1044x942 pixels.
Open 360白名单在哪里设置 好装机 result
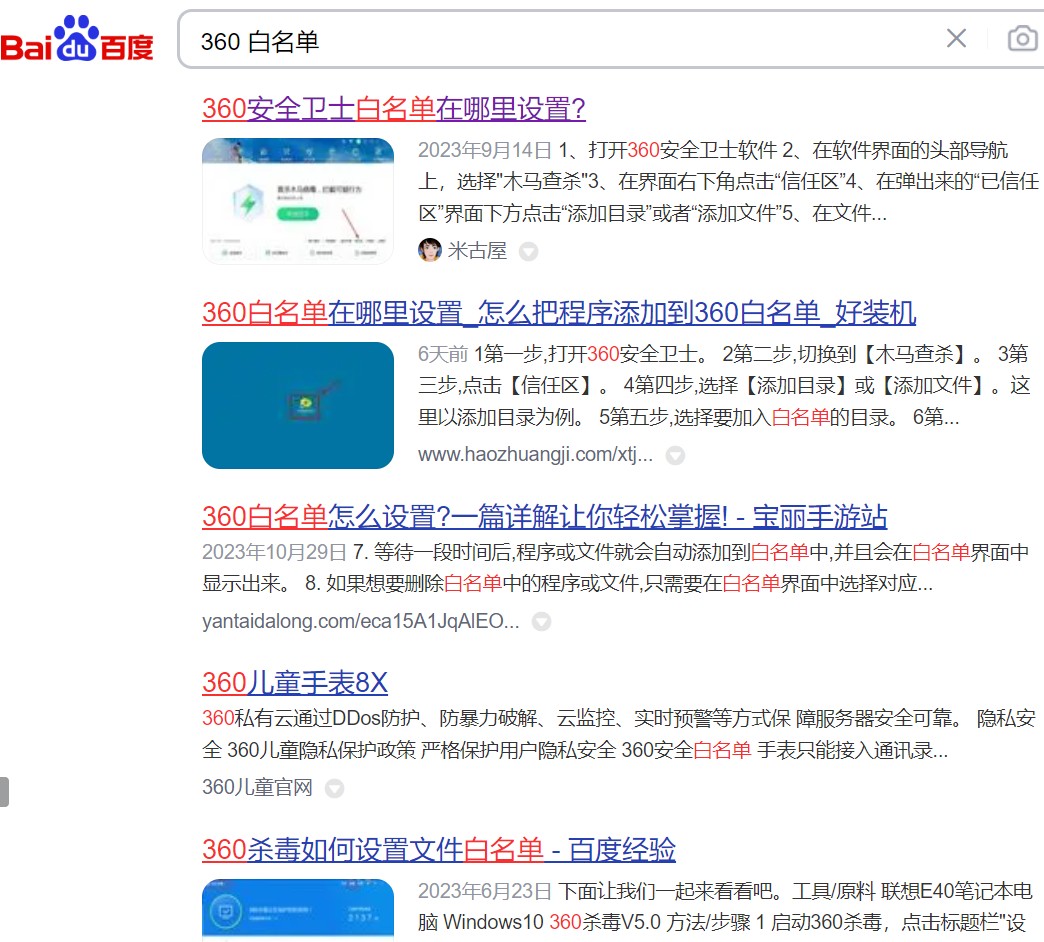coord(559,312)
